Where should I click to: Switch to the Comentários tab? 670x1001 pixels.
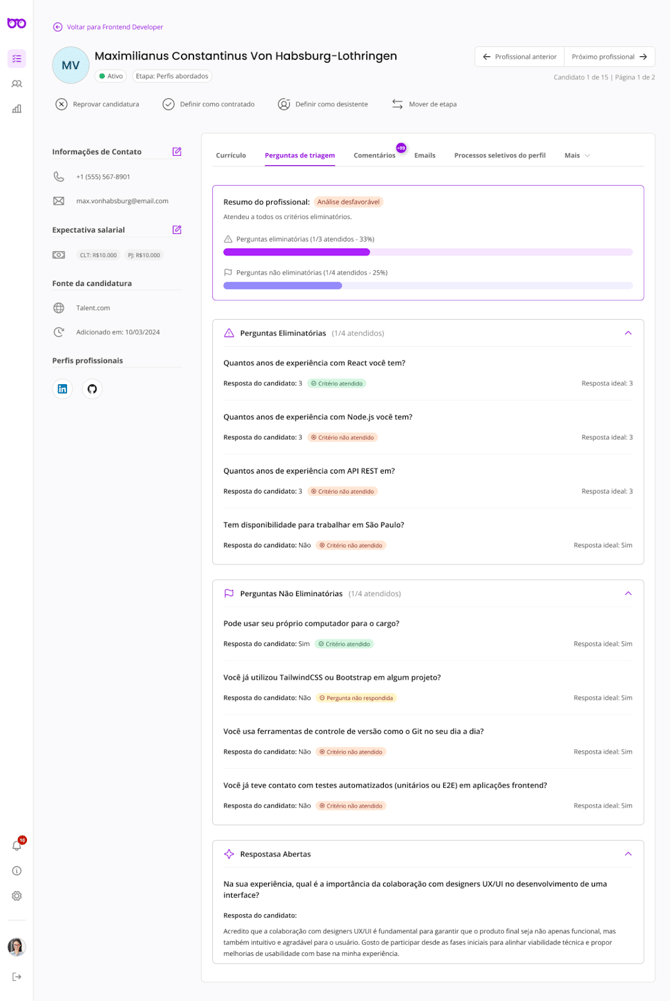(374, 156)
